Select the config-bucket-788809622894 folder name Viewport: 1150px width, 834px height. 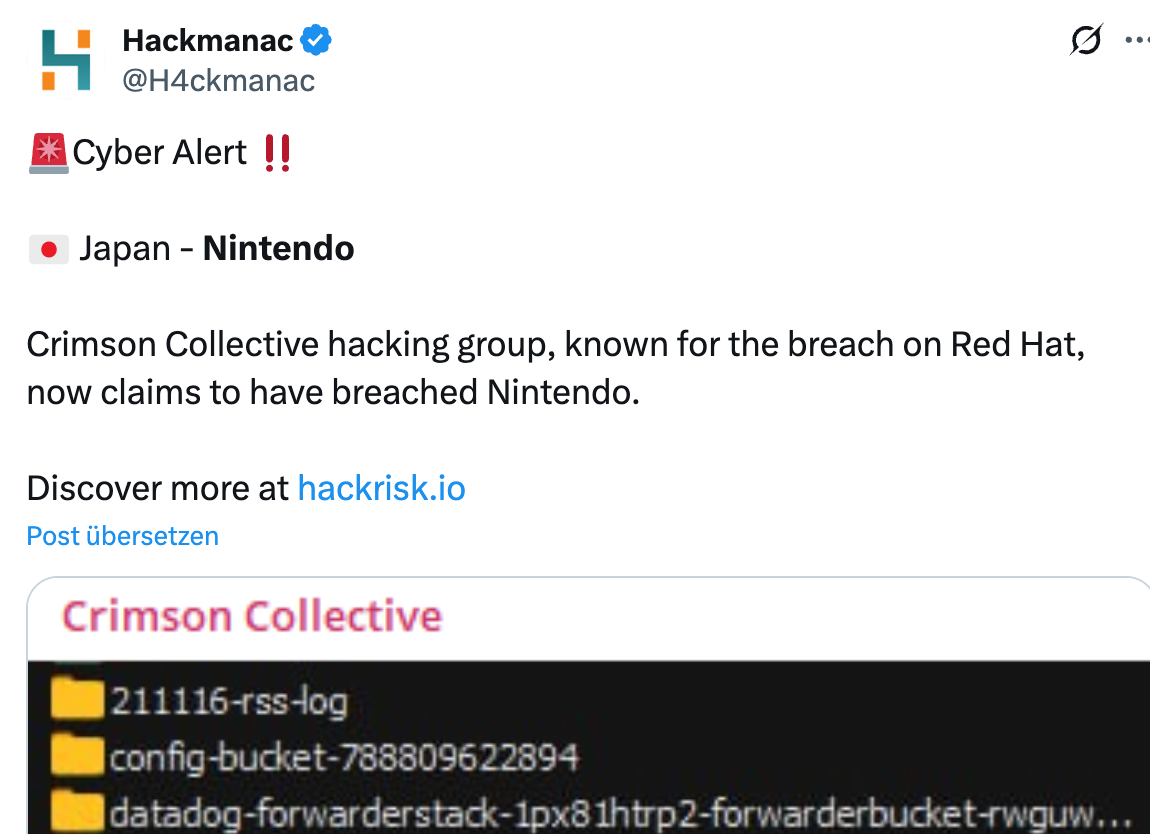pos(343,757)
